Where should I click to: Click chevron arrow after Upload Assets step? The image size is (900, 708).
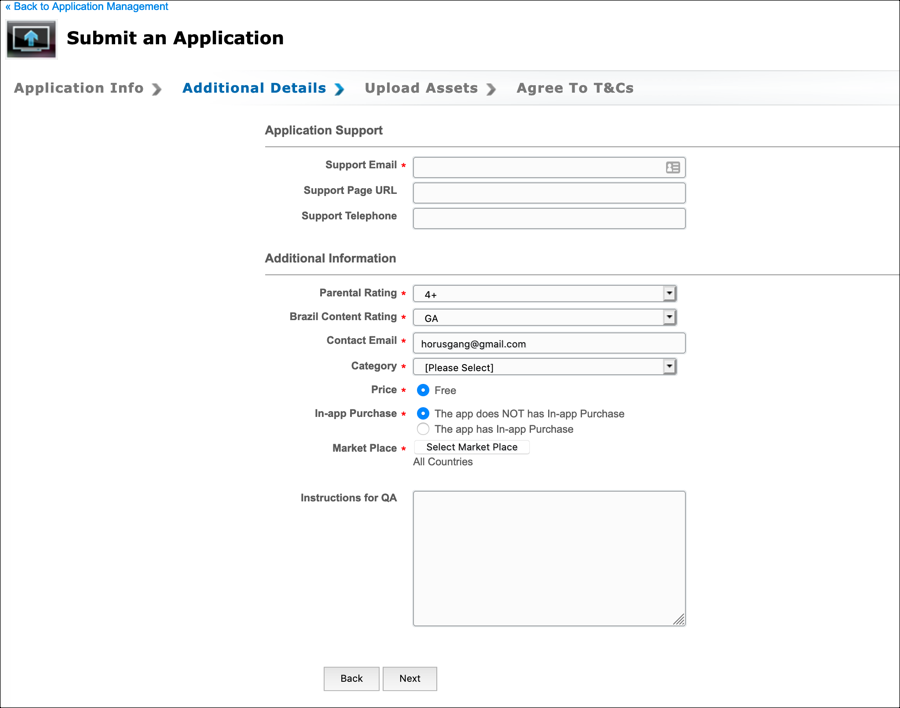click(491, 89)
